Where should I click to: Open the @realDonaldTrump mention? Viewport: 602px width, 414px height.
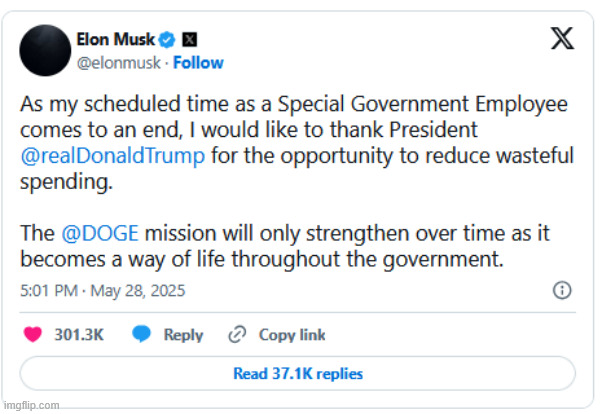[112, 156]
